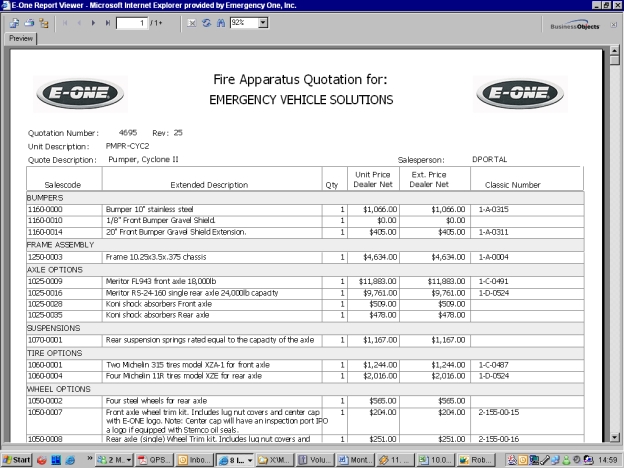624x468 pixels.
Task: Go to next page arrow
Action: click(x=94, y=23)
